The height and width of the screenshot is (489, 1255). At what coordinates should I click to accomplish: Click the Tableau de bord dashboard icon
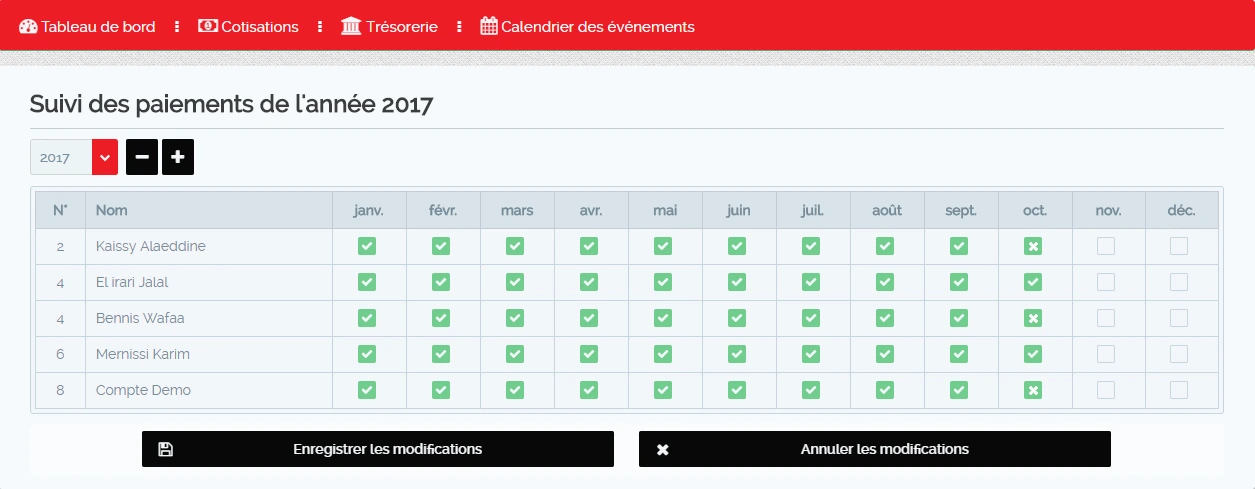[28, 27]
